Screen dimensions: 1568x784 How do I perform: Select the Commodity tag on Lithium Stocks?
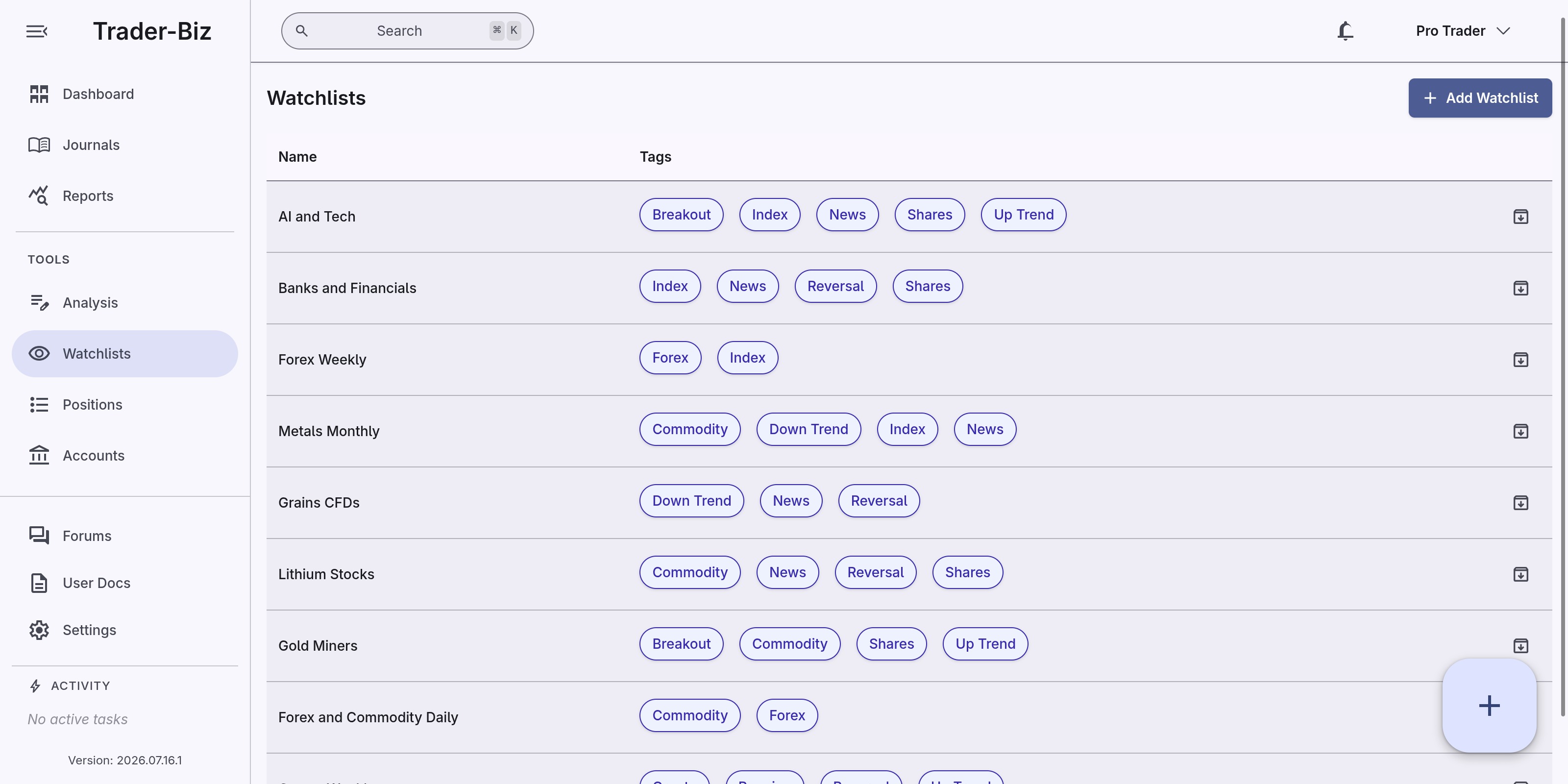689,572
